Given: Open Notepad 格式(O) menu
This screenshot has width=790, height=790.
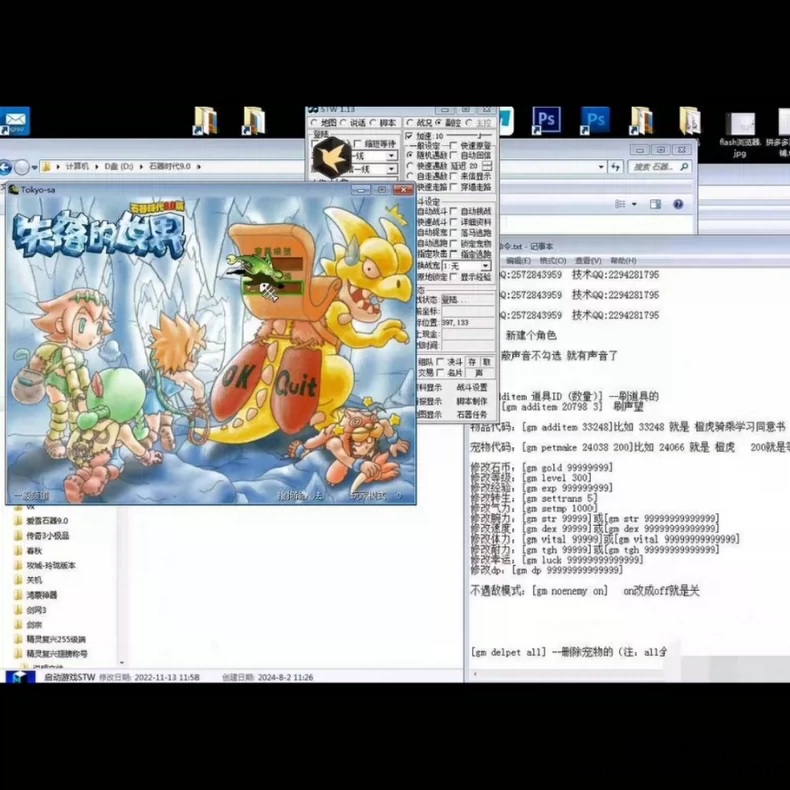Looking at the screenshot, I should pyautogui.click(x=553, y=260).
